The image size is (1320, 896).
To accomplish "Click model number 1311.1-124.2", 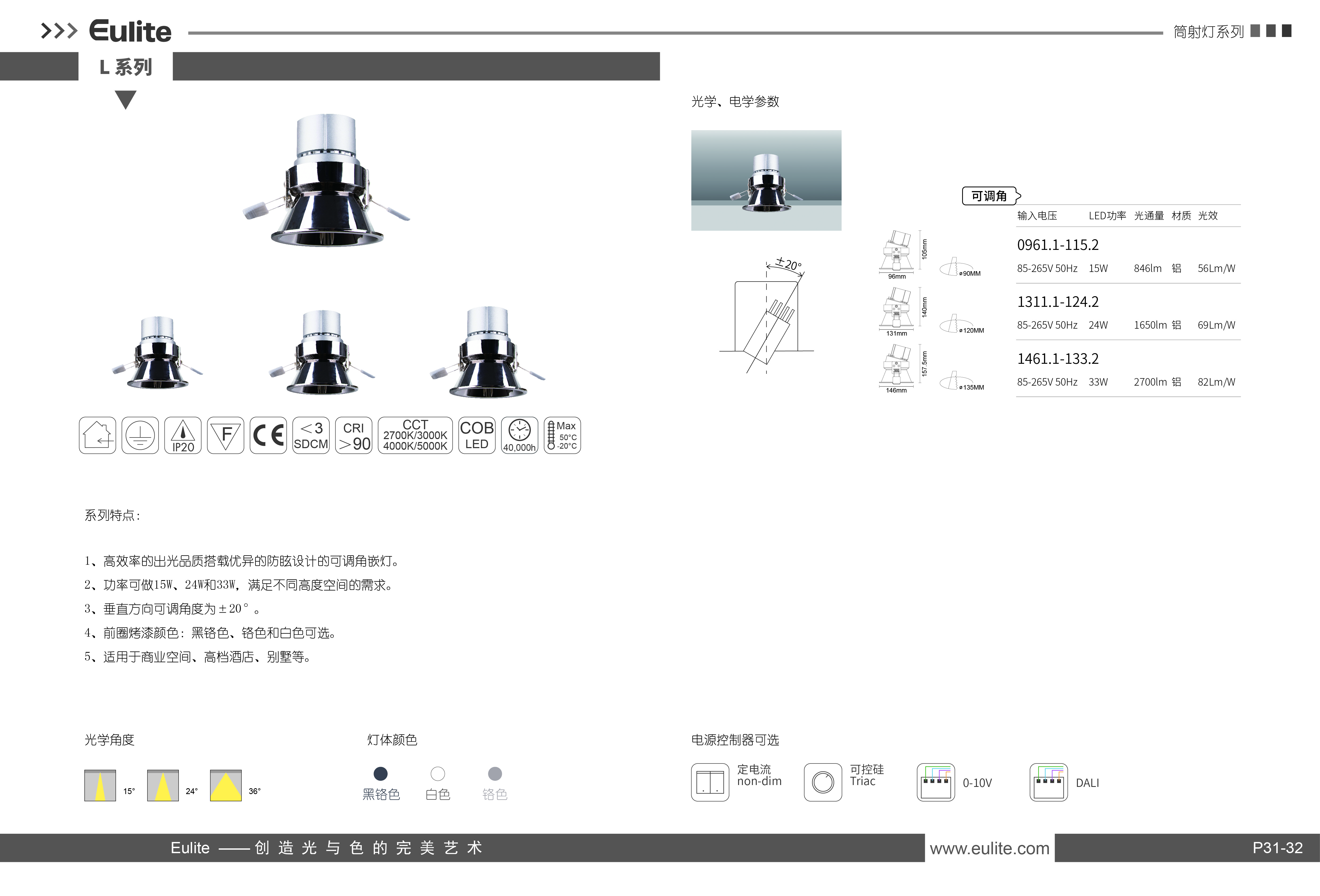I will 1058,302.
